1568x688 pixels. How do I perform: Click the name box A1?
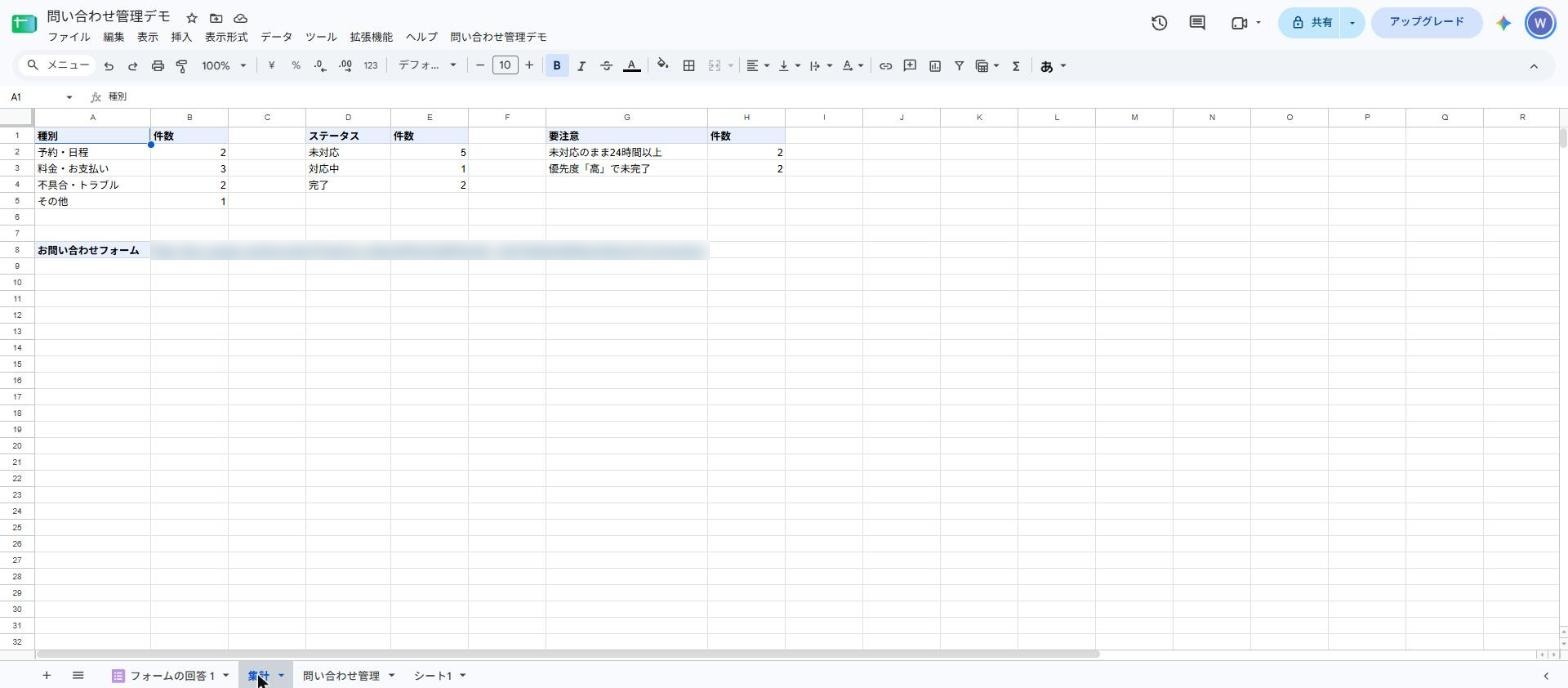[x=40, y=97]
